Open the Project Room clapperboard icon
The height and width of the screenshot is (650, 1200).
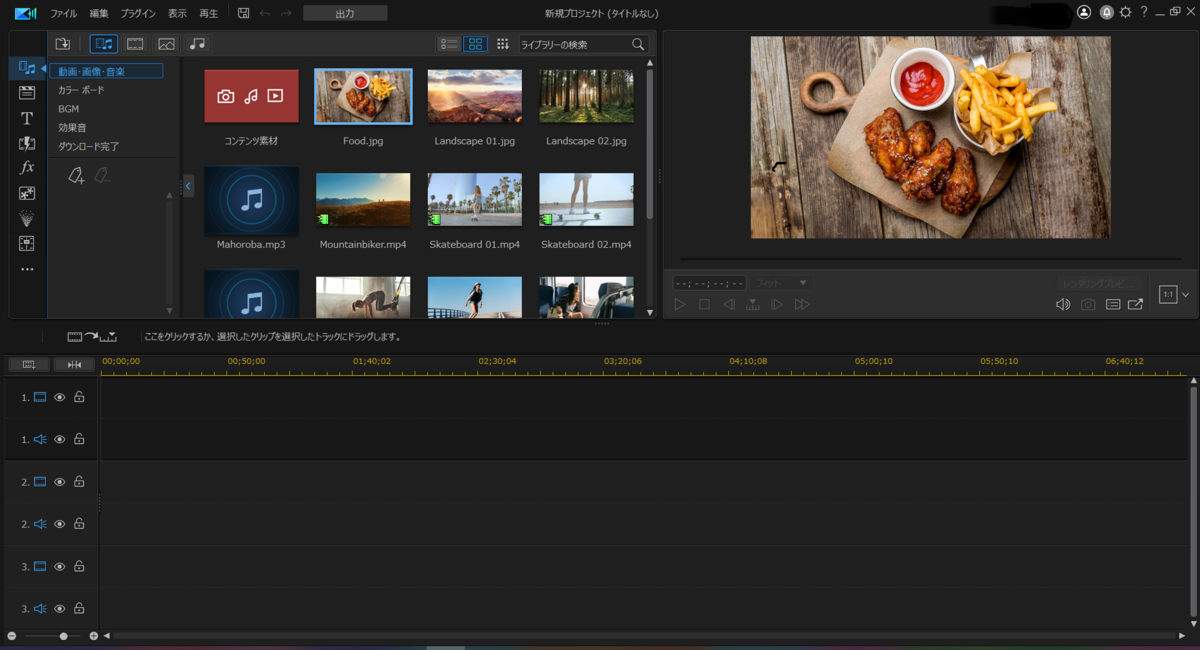pyautogui.click(x=27, y=93)
